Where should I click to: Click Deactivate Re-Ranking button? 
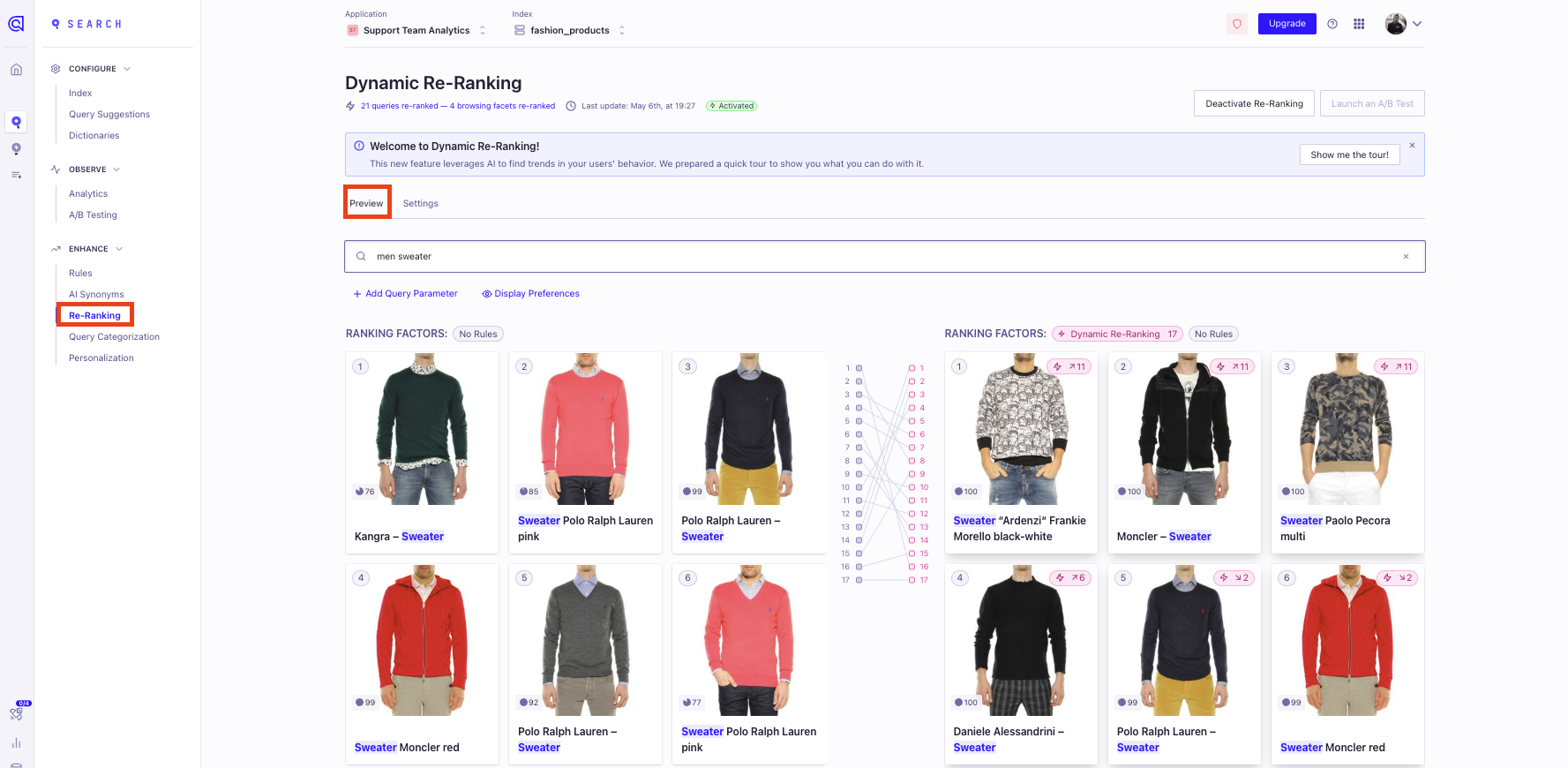pos(1254,103)
